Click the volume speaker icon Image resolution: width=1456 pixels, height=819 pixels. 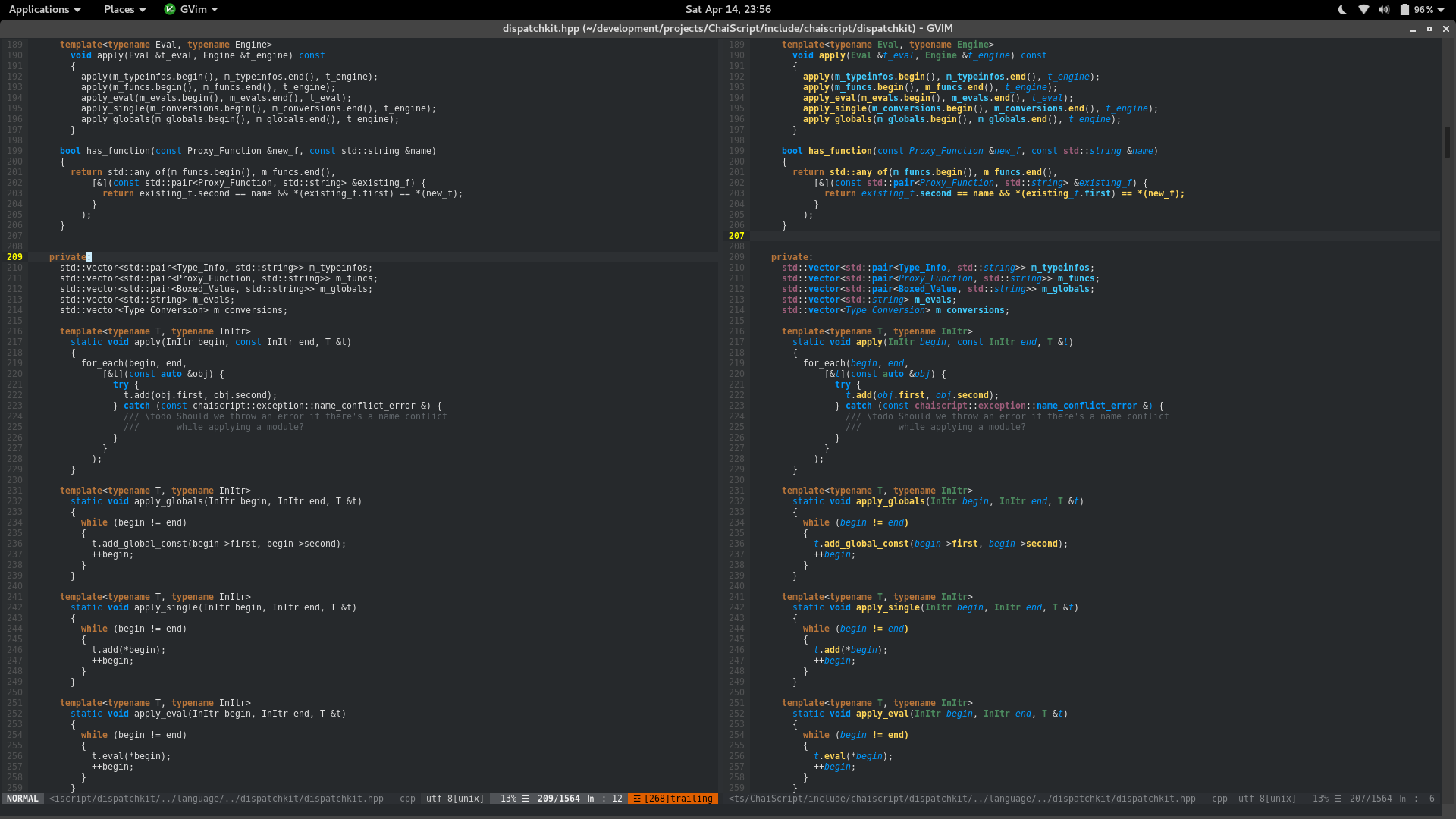1384,10
